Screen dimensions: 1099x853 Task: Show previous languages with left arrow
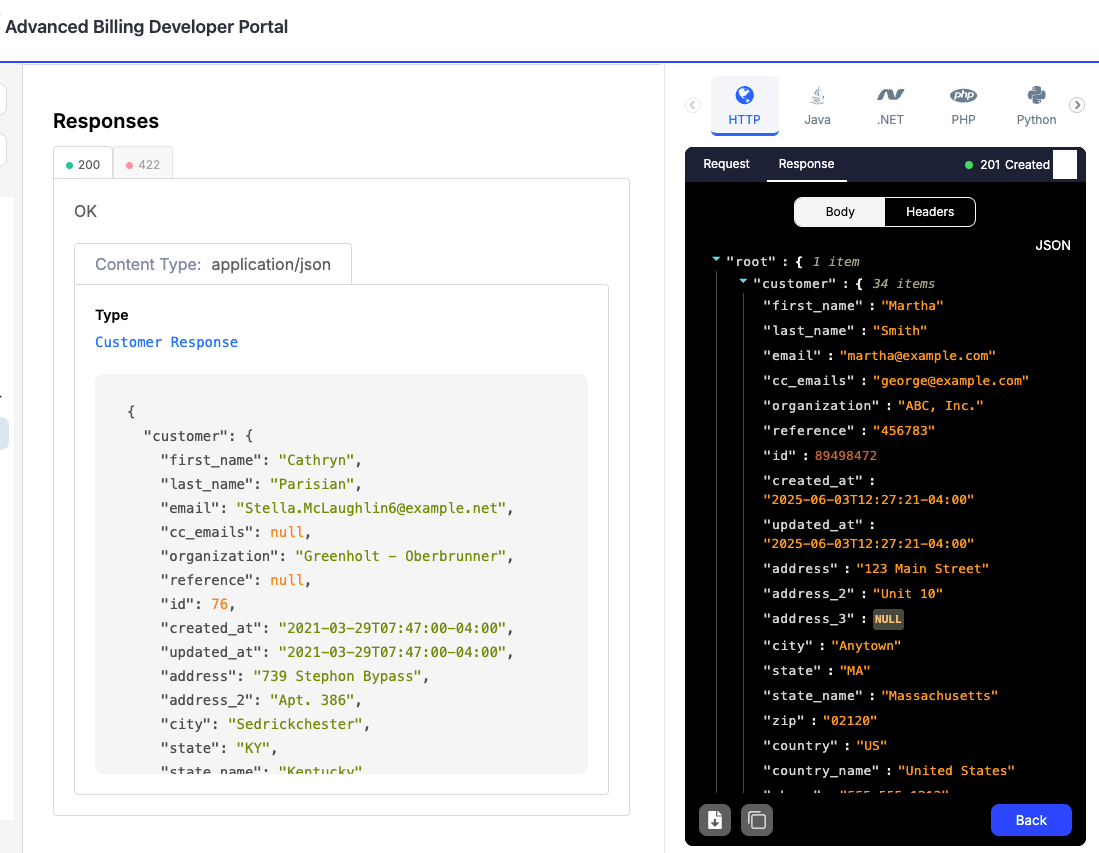click(x=692, y=105)
